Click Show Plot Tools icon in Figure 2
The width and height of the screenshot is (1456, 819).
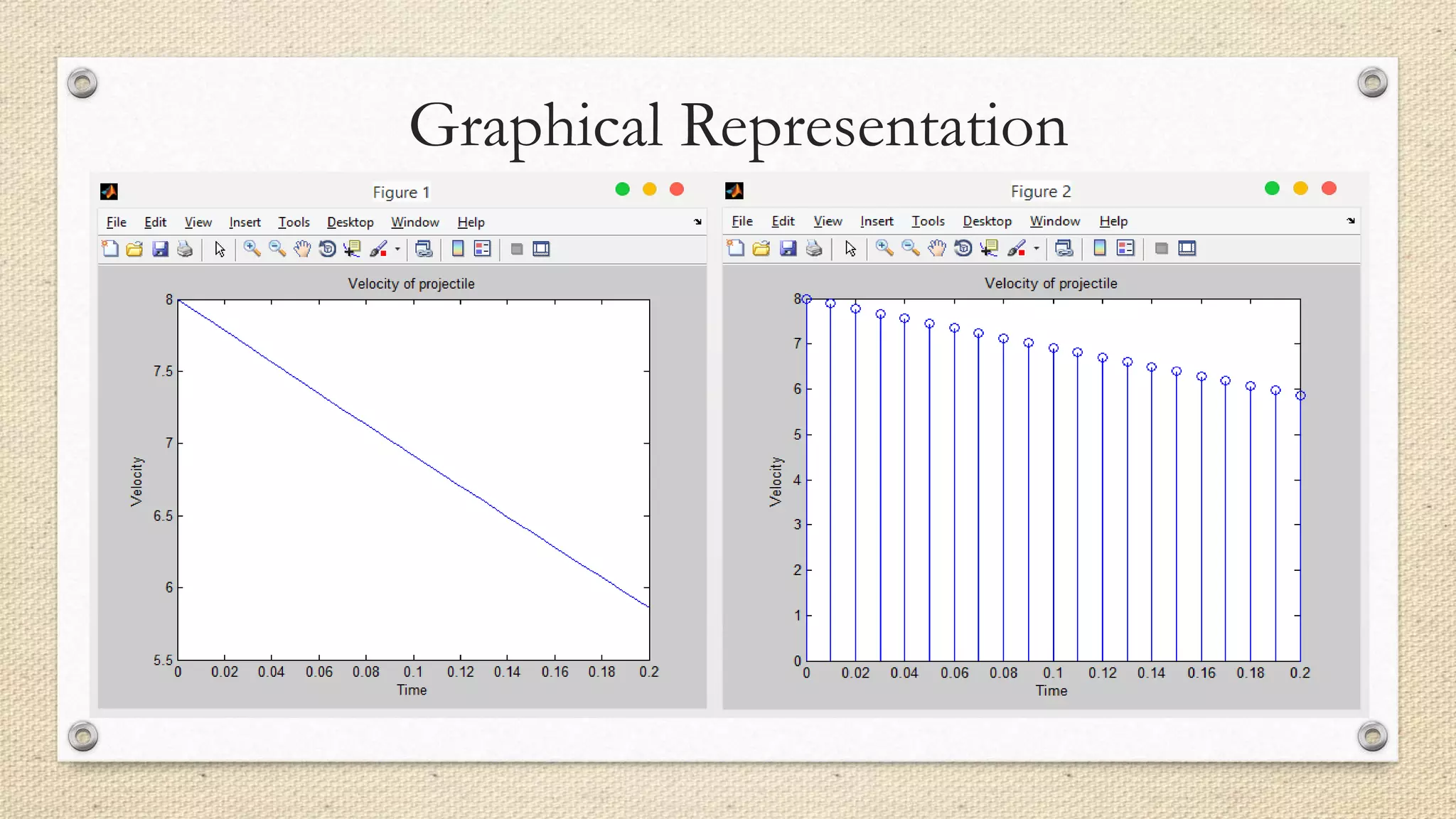coord(1187,248)
